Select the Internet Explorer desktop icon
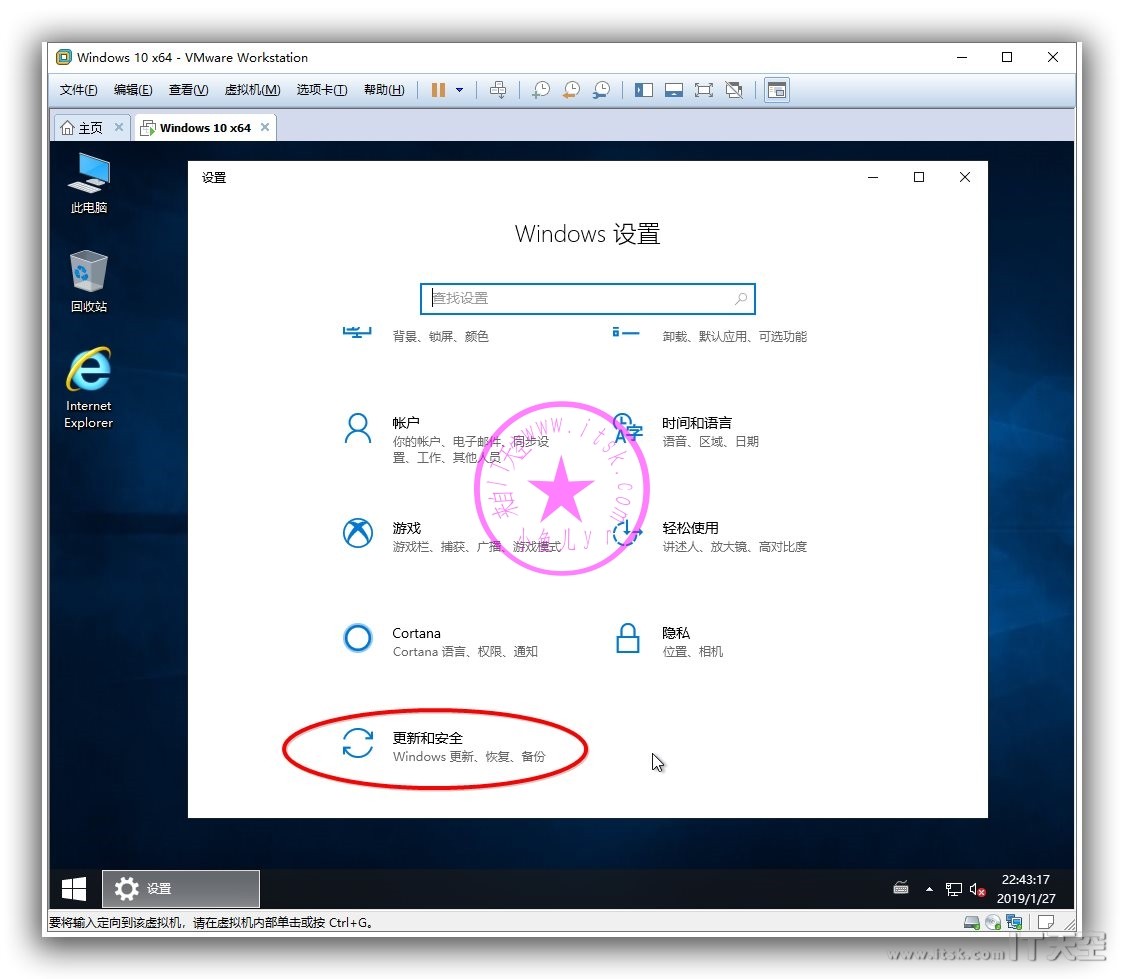Viewport: 1124px width, 979px height. tap(89, 388)
